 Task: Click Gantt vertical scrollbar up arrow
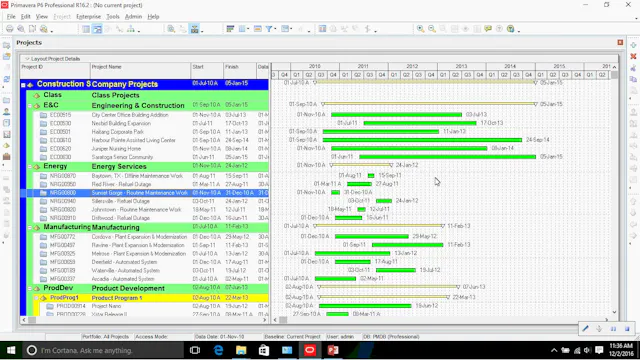(x=614, y=67)
